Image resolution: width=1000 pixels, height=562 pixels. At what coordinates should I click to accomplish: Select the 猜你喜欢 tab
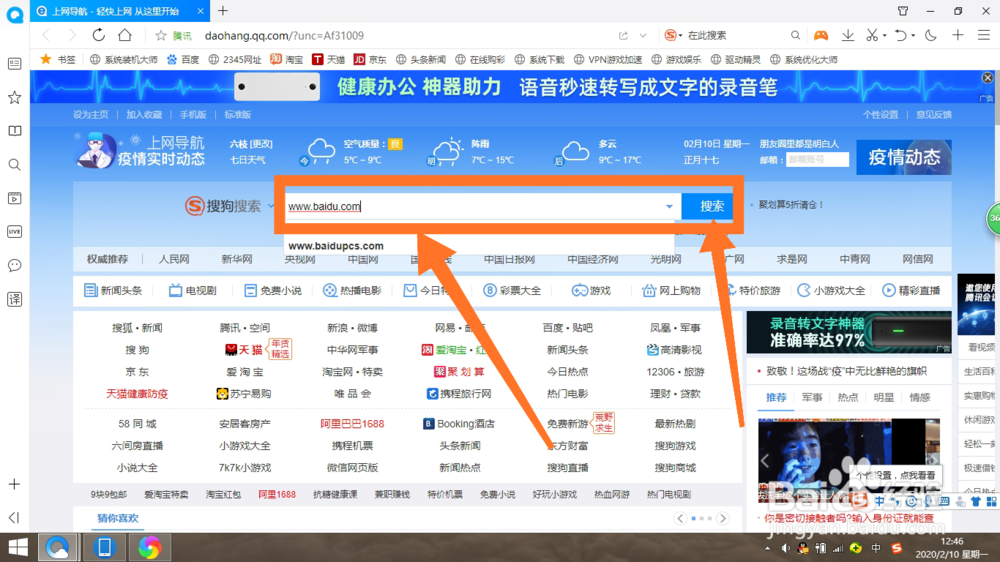click(117, 518)
